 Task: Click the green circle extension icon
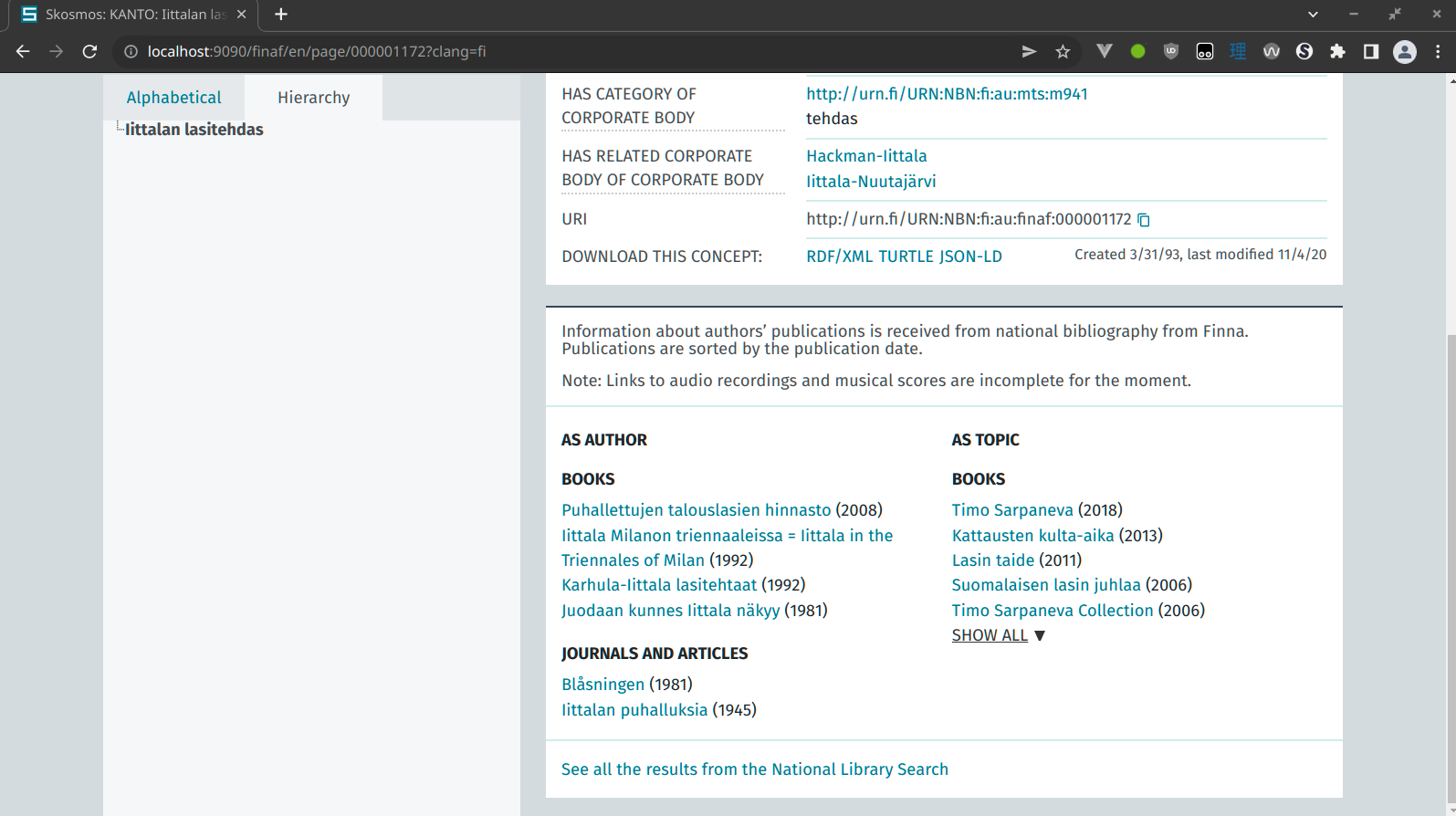click(x=1137, y=51)
